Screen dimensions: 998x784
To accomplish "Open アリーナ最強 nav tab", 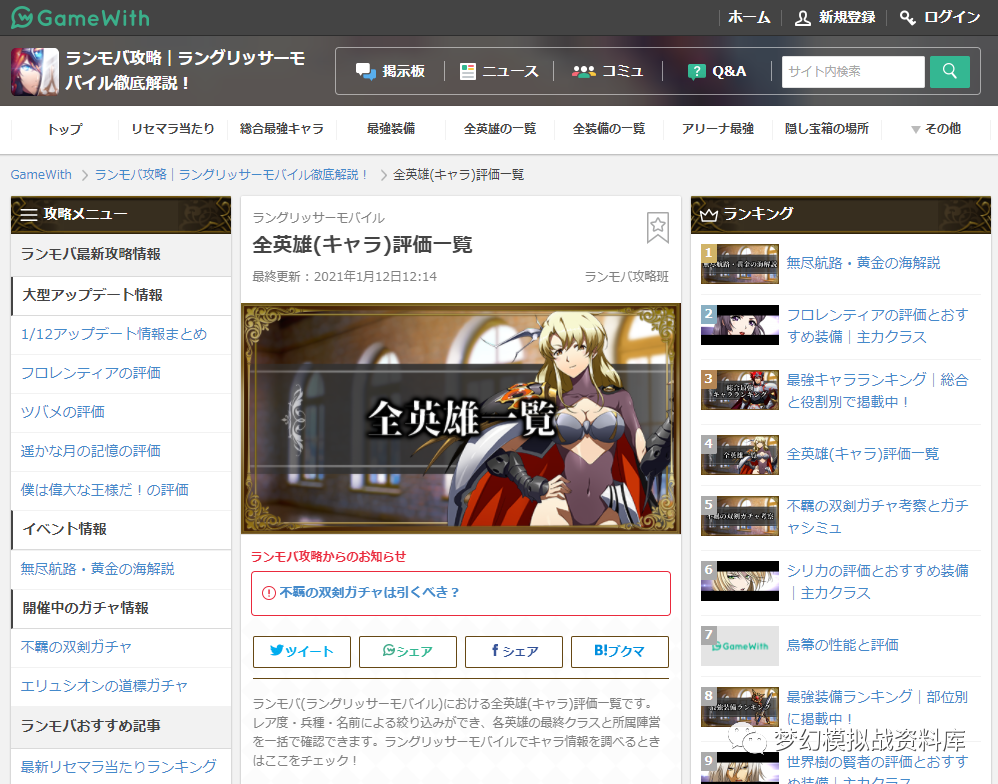I will tap(717, 129).
